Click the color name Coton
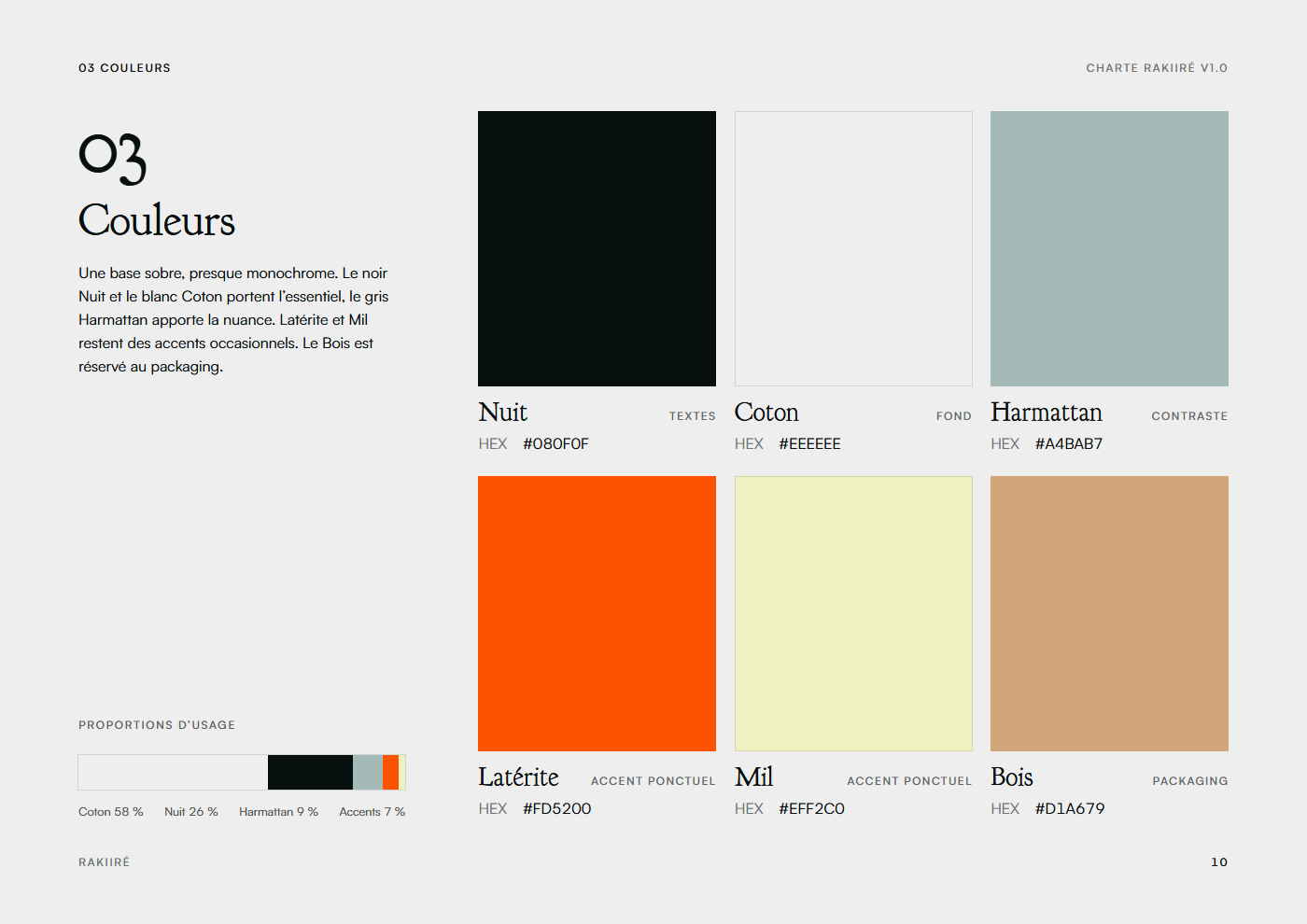Image resolution: width=1307 pixels, height=924 pixels. click(766, 413)
